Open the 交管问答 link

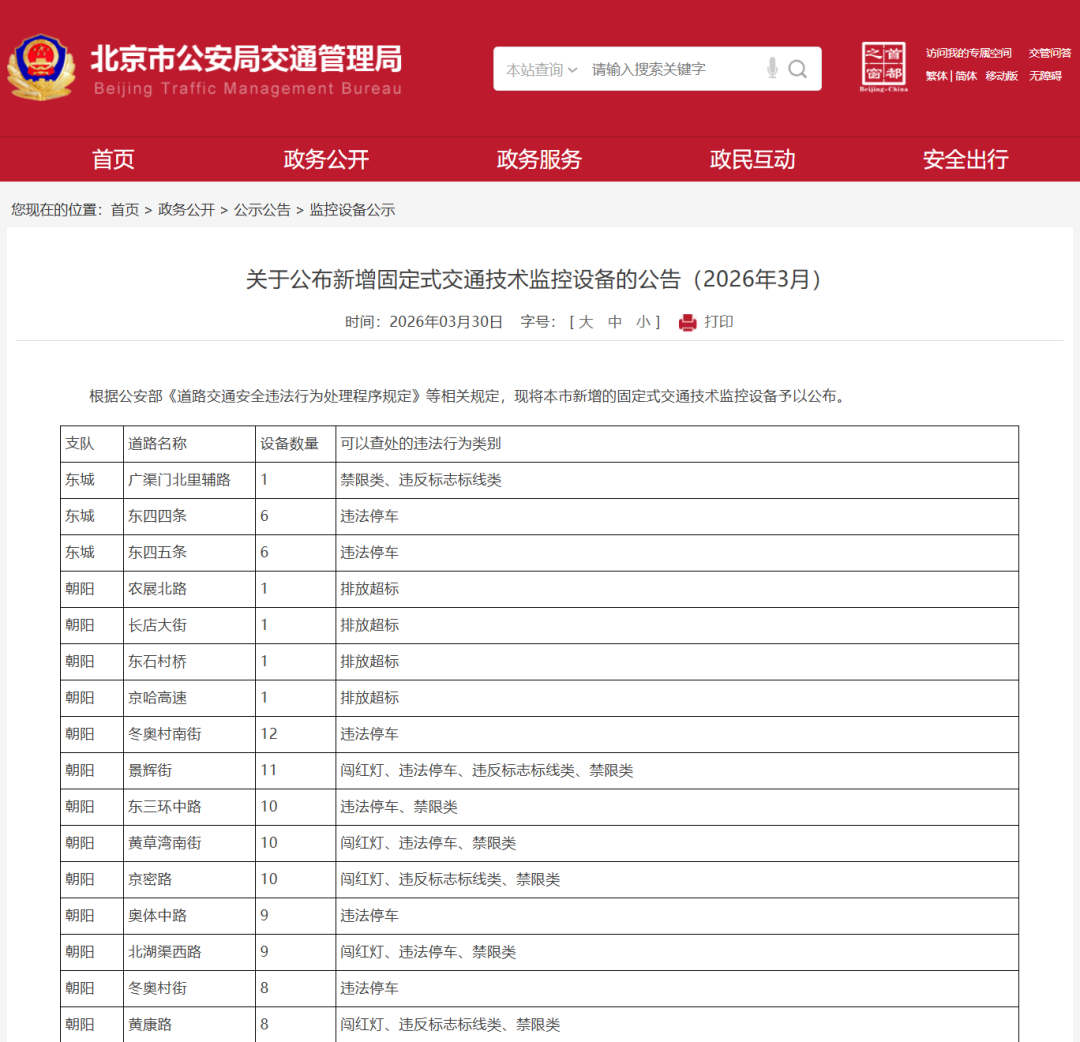tap(1049, 53)
